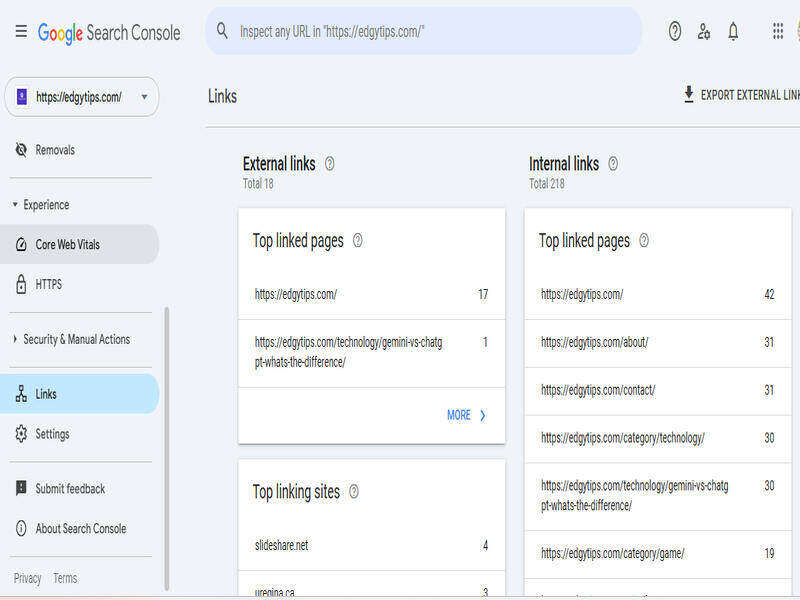Open internal edgytips.com/about/ row
800x600 pixels.
click(x=658, y=343)
